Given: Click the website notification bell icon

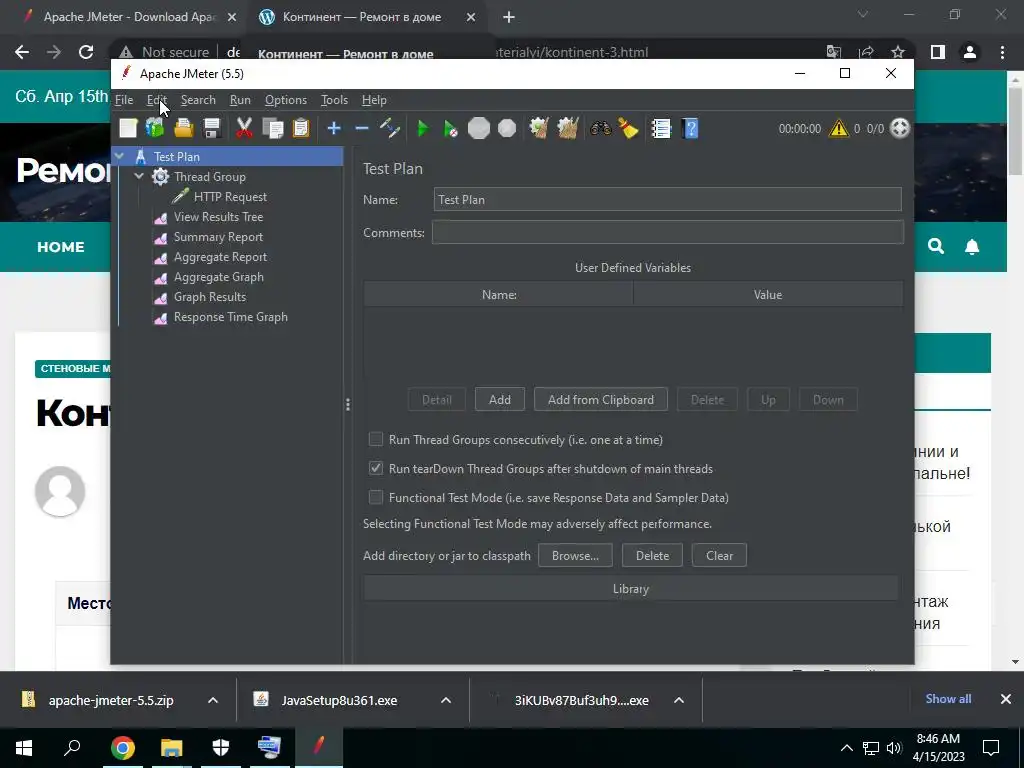Looking at the screenshot, I should pyautogui.click(x=972, y=246).
